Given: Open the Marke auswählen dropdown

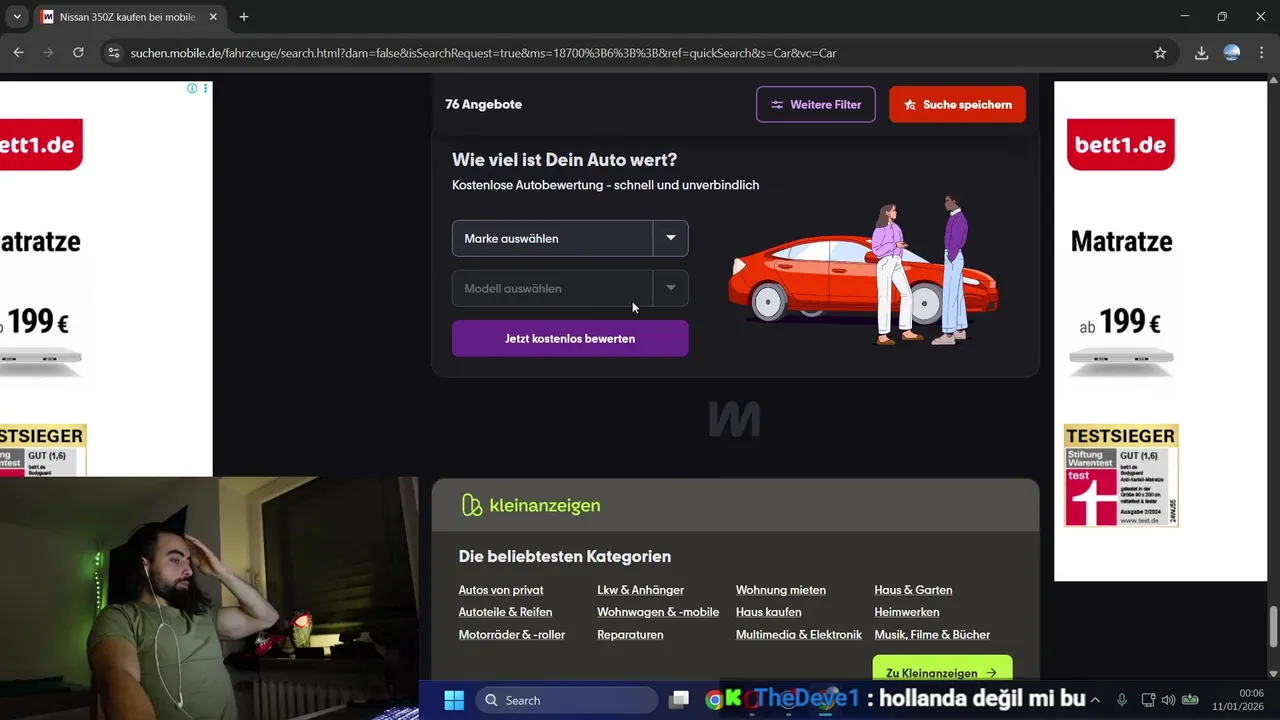Looking at the screenshot, I should (x=570, y=238).
